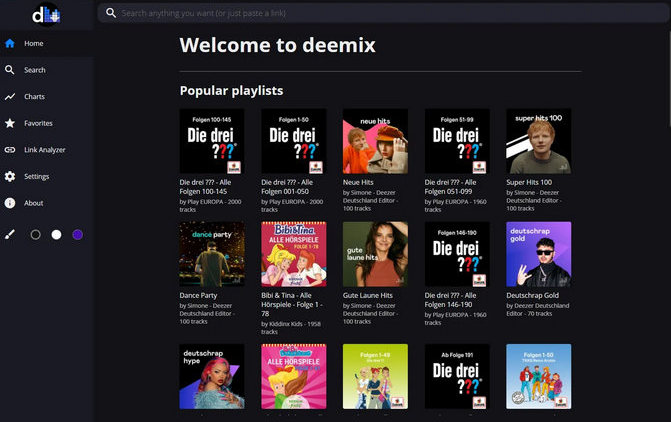Open the Charts icon in sidebar
This screenshot has width=671, height=422.
click(x=10, y=97)
